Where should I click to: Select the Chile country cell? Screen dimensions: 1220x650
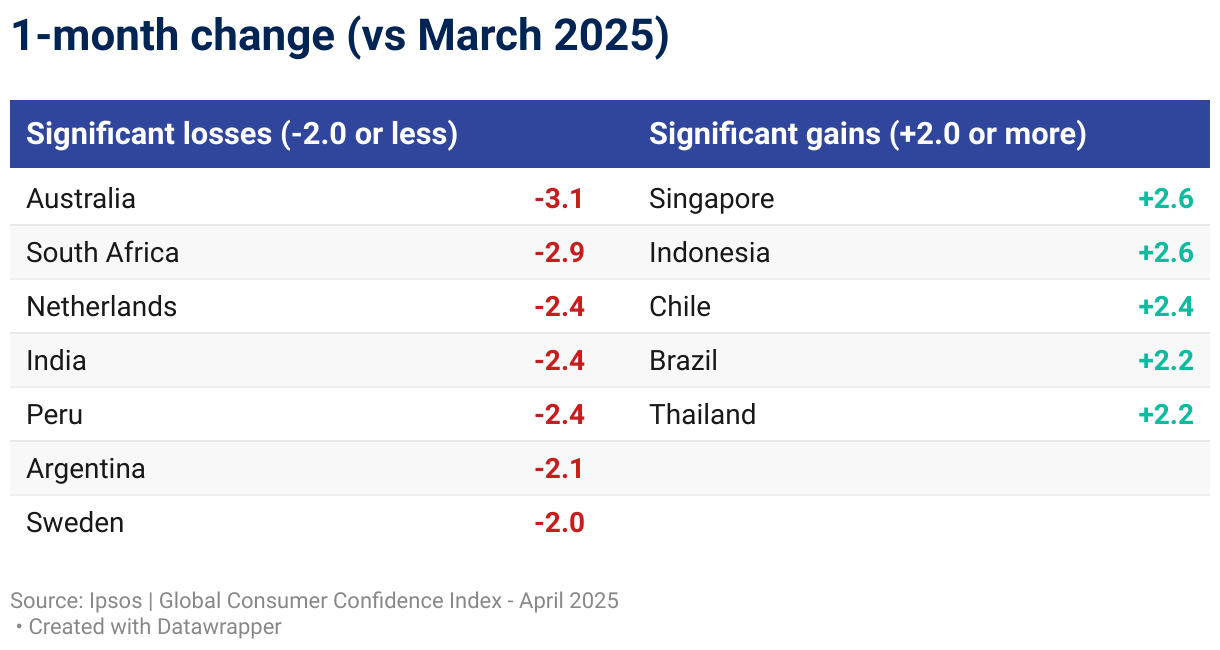tap(680, 307)
